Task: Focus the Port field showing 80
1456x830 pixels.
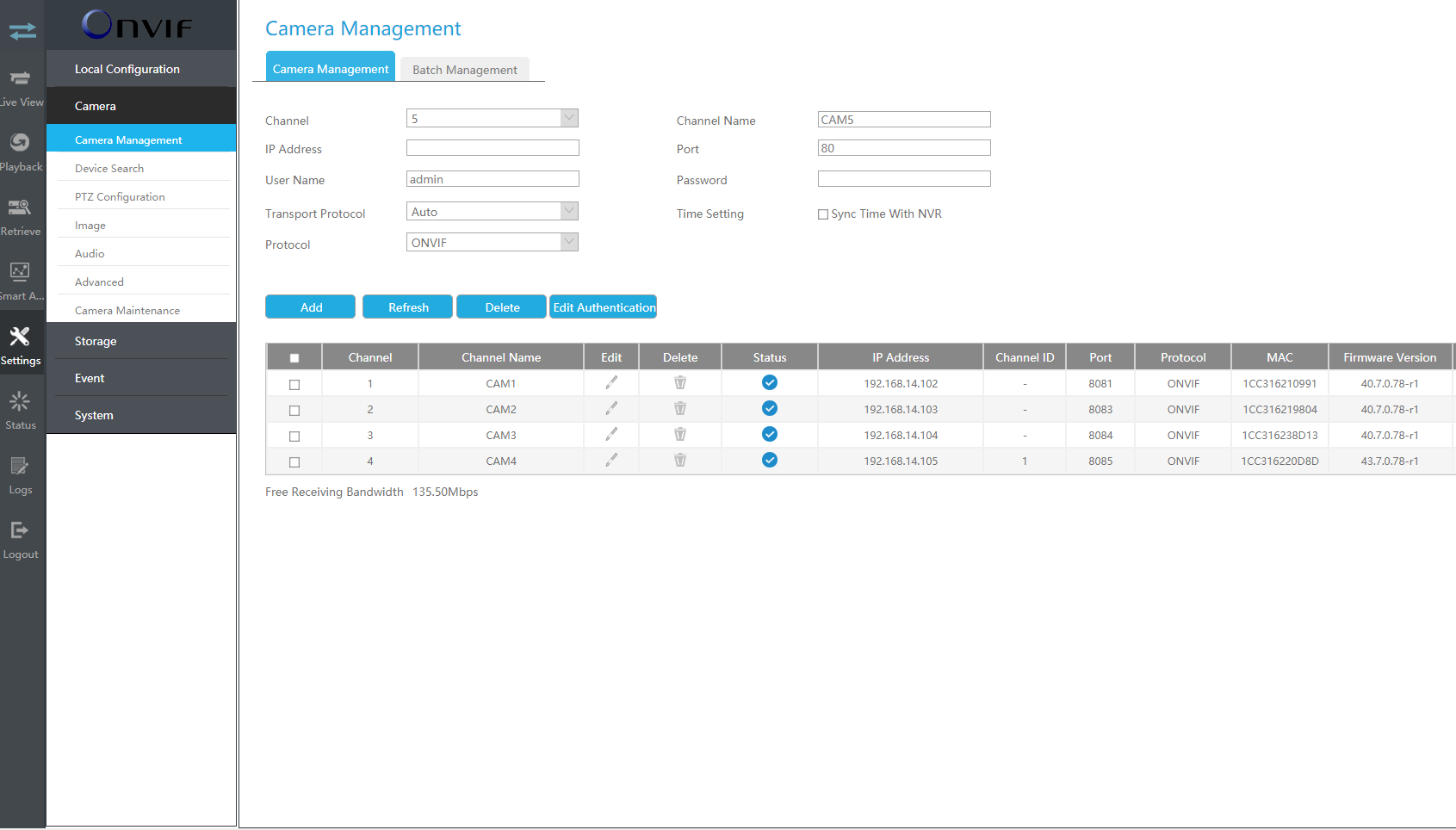Action: point(904,148)
